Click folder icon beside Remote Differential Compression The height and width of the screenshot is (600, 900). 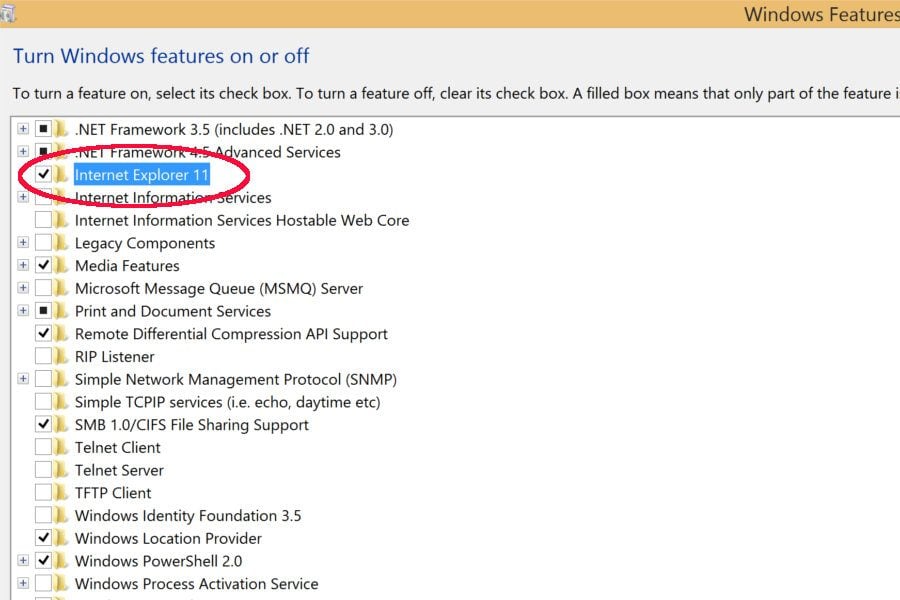pos(61,334)
